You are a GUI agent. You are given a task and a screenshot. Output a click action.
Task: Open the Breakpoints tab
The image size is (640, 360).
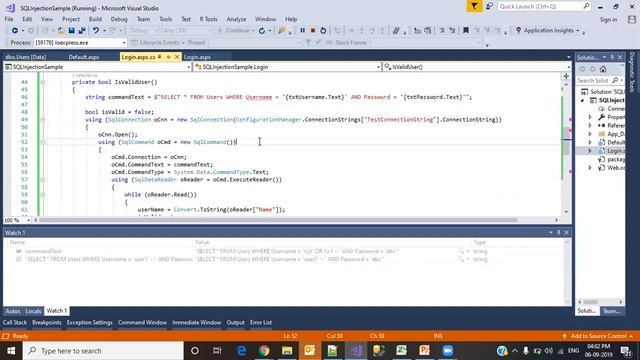tap(47, 322)
